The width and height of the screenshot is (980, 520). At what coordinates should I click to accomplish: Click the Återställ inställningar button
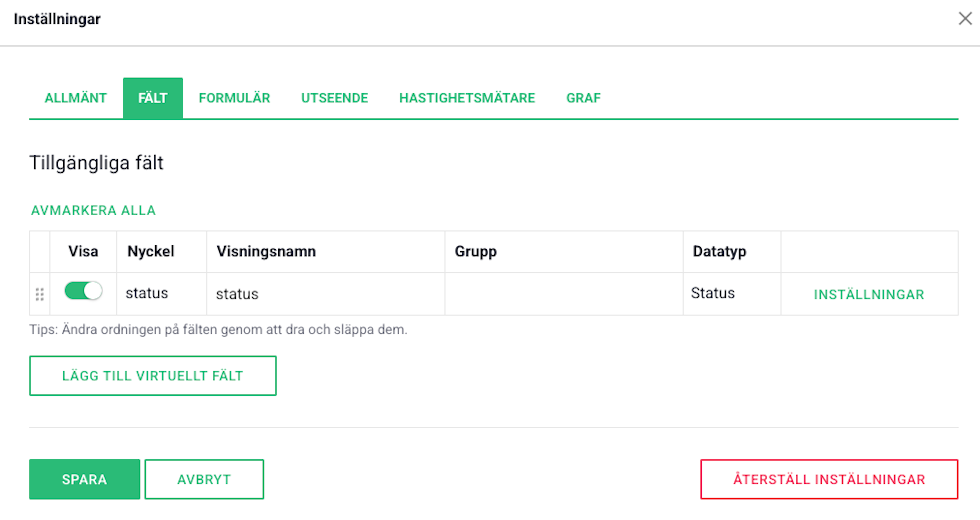(x=829, y=479)
